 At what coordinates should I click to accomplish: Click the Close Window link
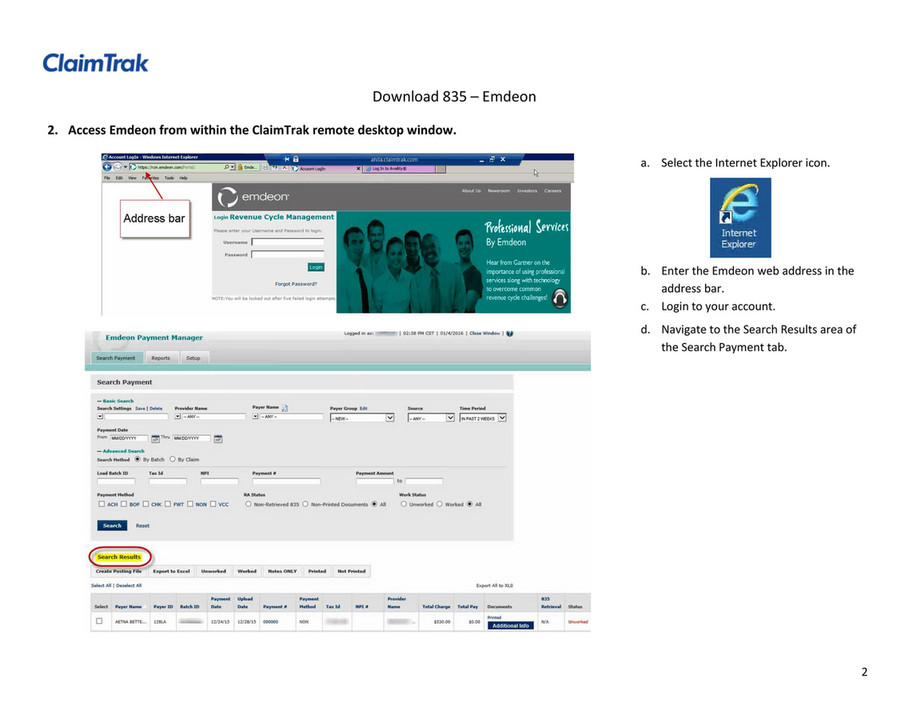(485, 333)
